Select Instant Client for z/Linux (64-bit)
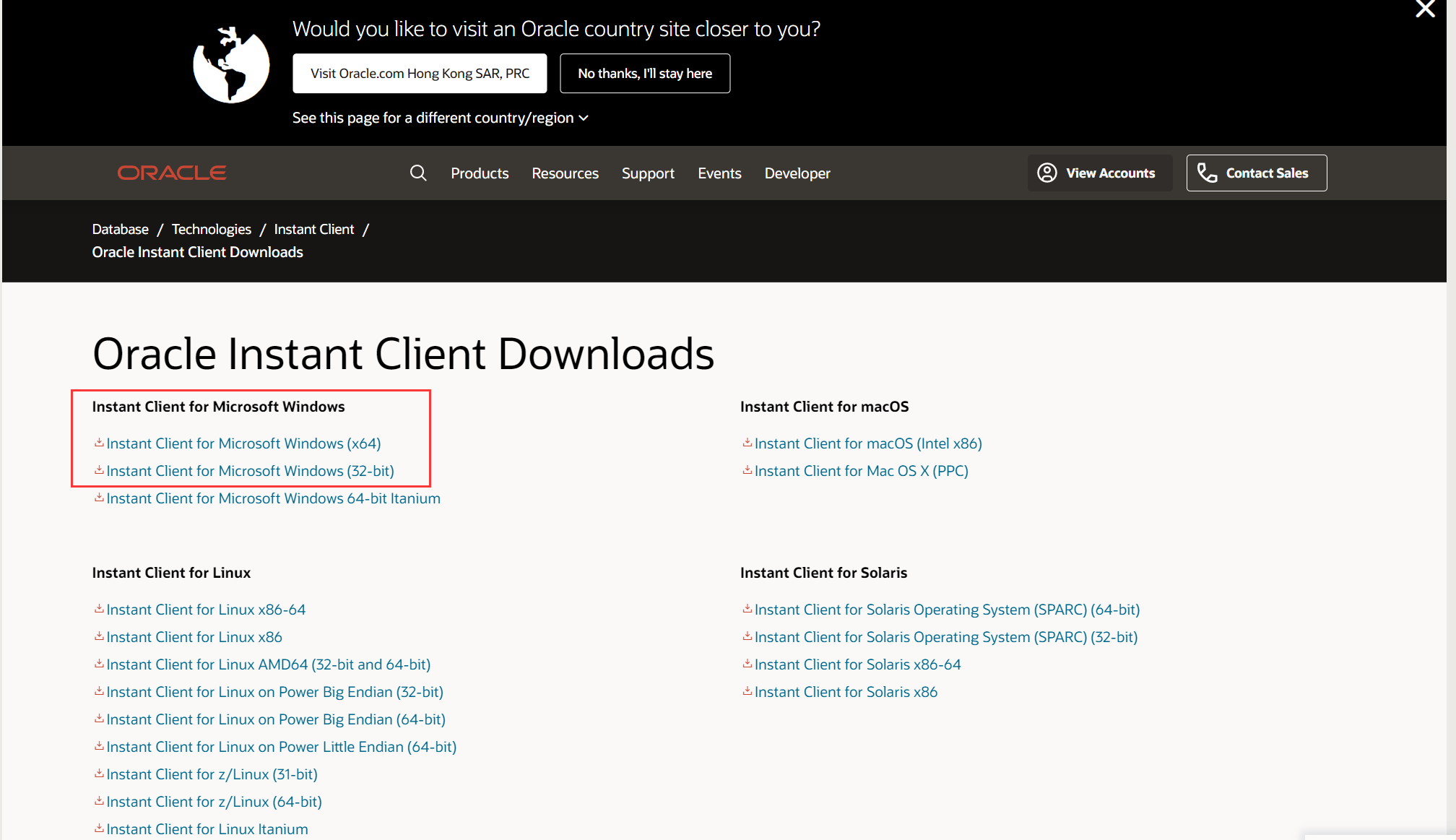1456x840 pixels. pyautogui.click(x=214, y=801)
